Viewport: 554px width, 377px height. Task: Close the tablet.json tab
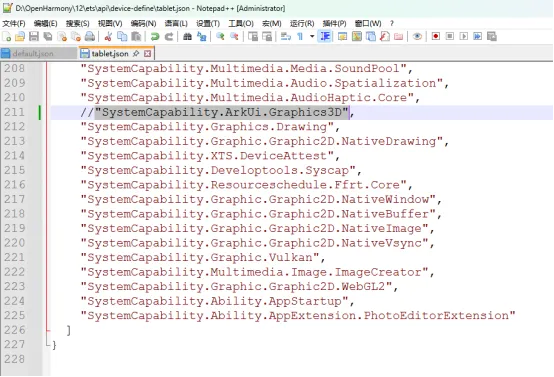coord(148,54)
